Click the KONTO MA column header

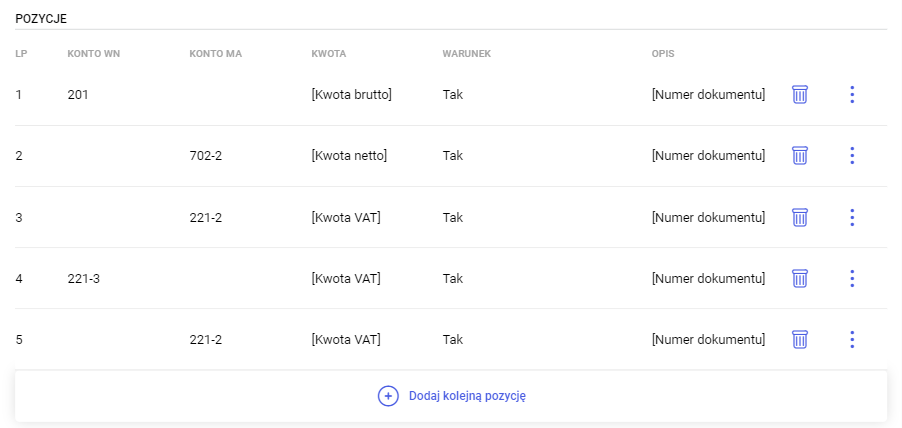tap(215, 53)
